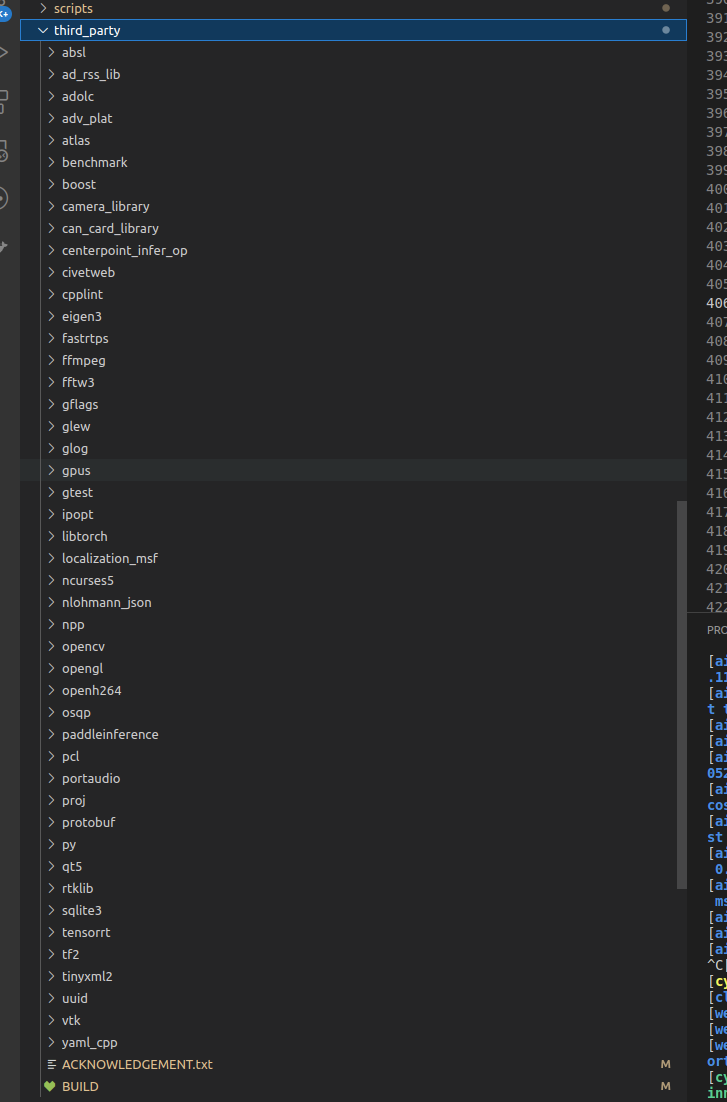Image resolution: width=727 pixels, height=1102 pixels.
Task: Click the text file icon beside ACKNOWLEDGEMENT.txt
Action: click(x=51, y=1064)
